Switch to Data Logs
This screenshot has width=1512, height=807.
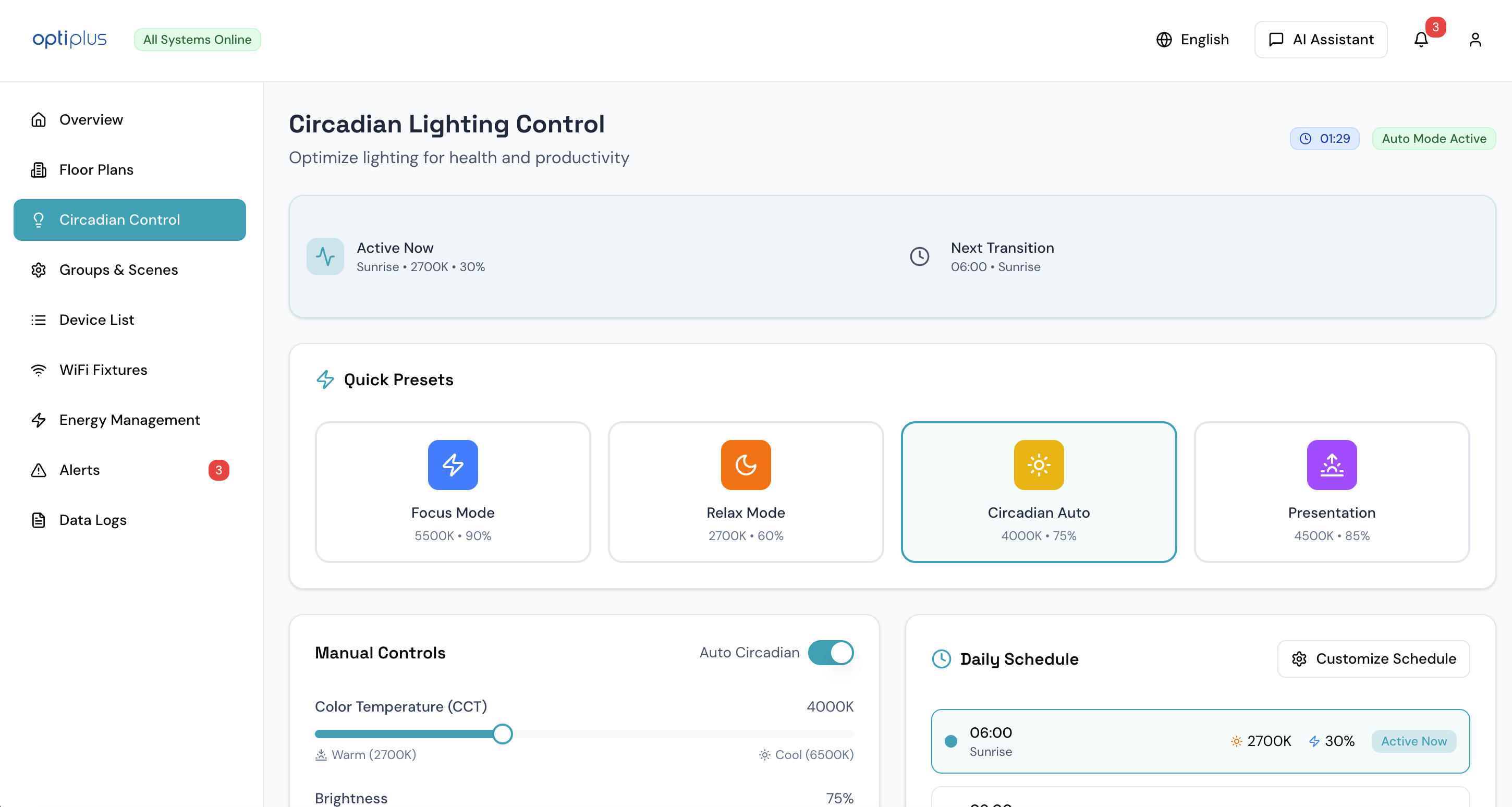click(92, 520)
